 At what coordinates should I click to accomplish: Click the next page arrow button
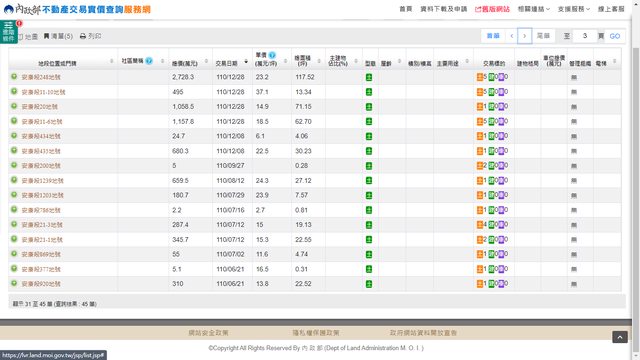pyautogui.click(x=524, y=36)
